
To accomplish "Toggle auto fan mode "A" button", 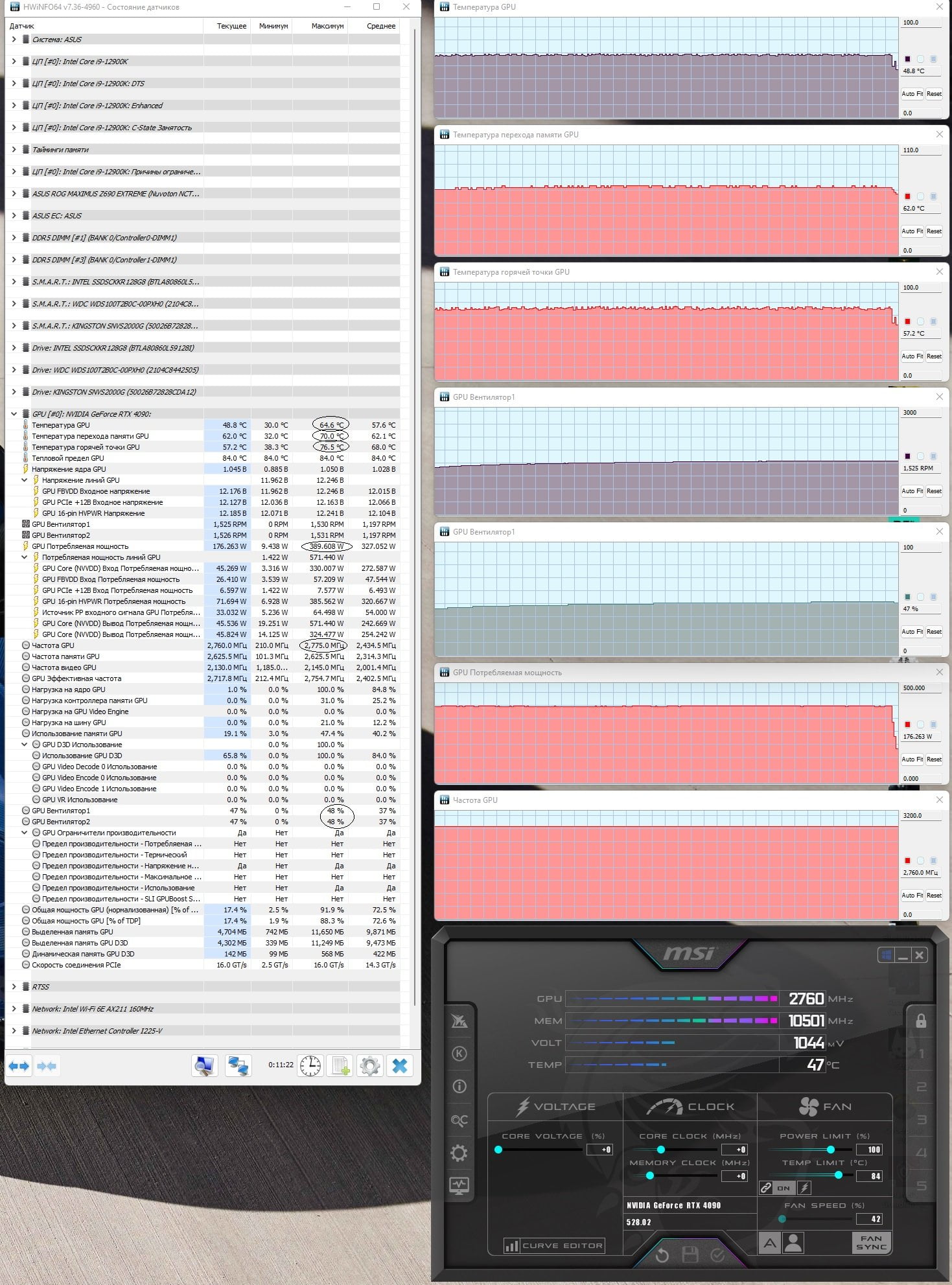I will pos(769,1243).
